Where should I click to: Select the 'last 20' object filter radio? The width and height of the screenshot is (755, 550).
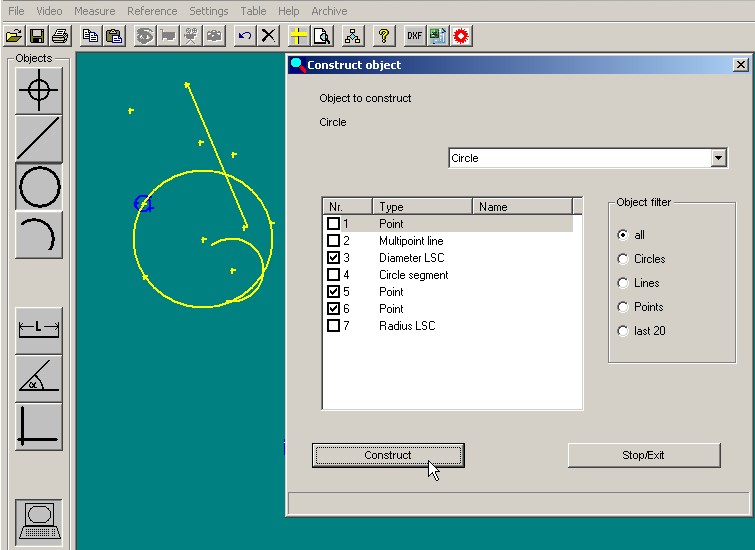click(x=623, y=331)
